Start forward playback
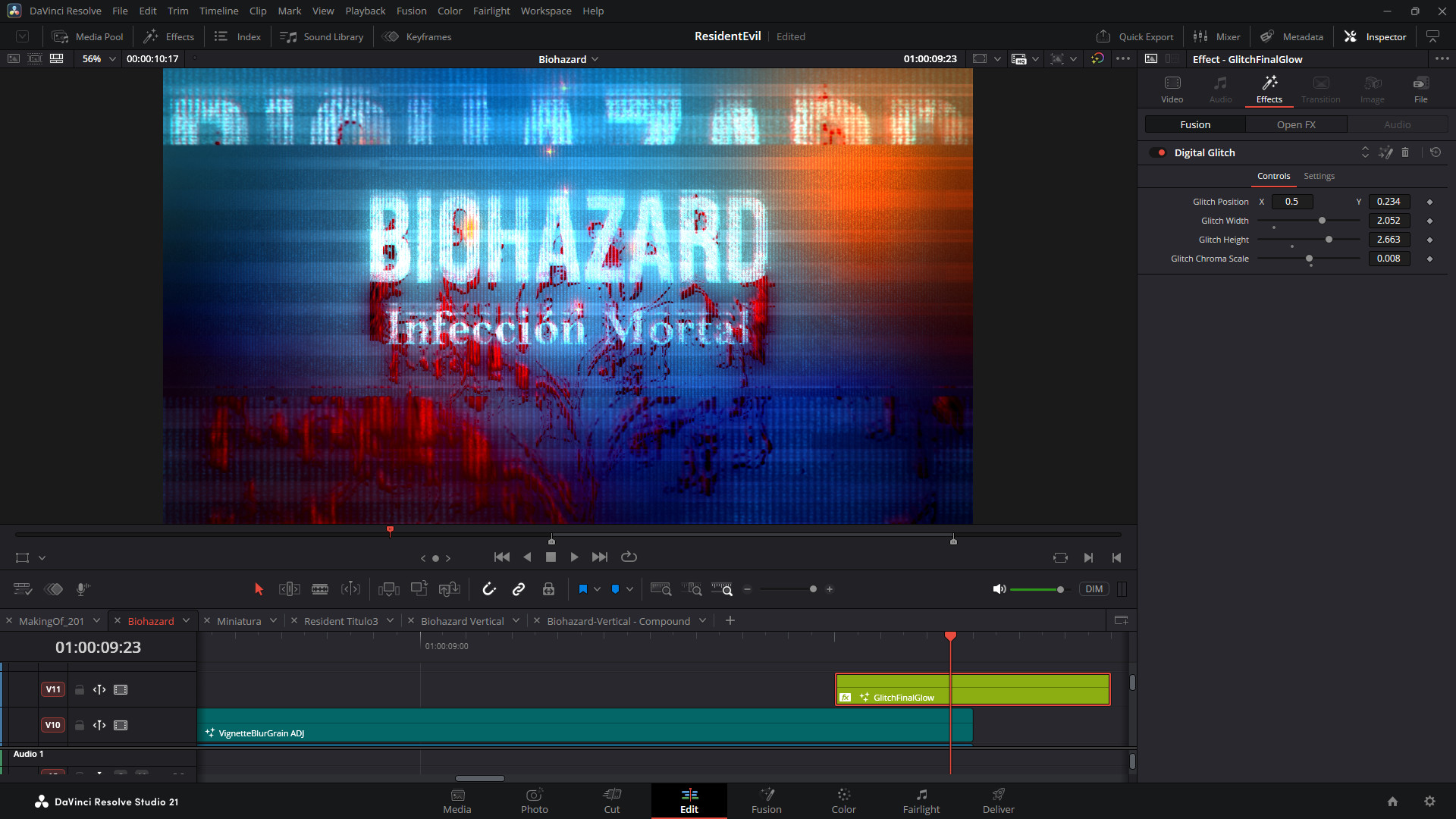This screenshot has width=1456, height=819. 575,557
